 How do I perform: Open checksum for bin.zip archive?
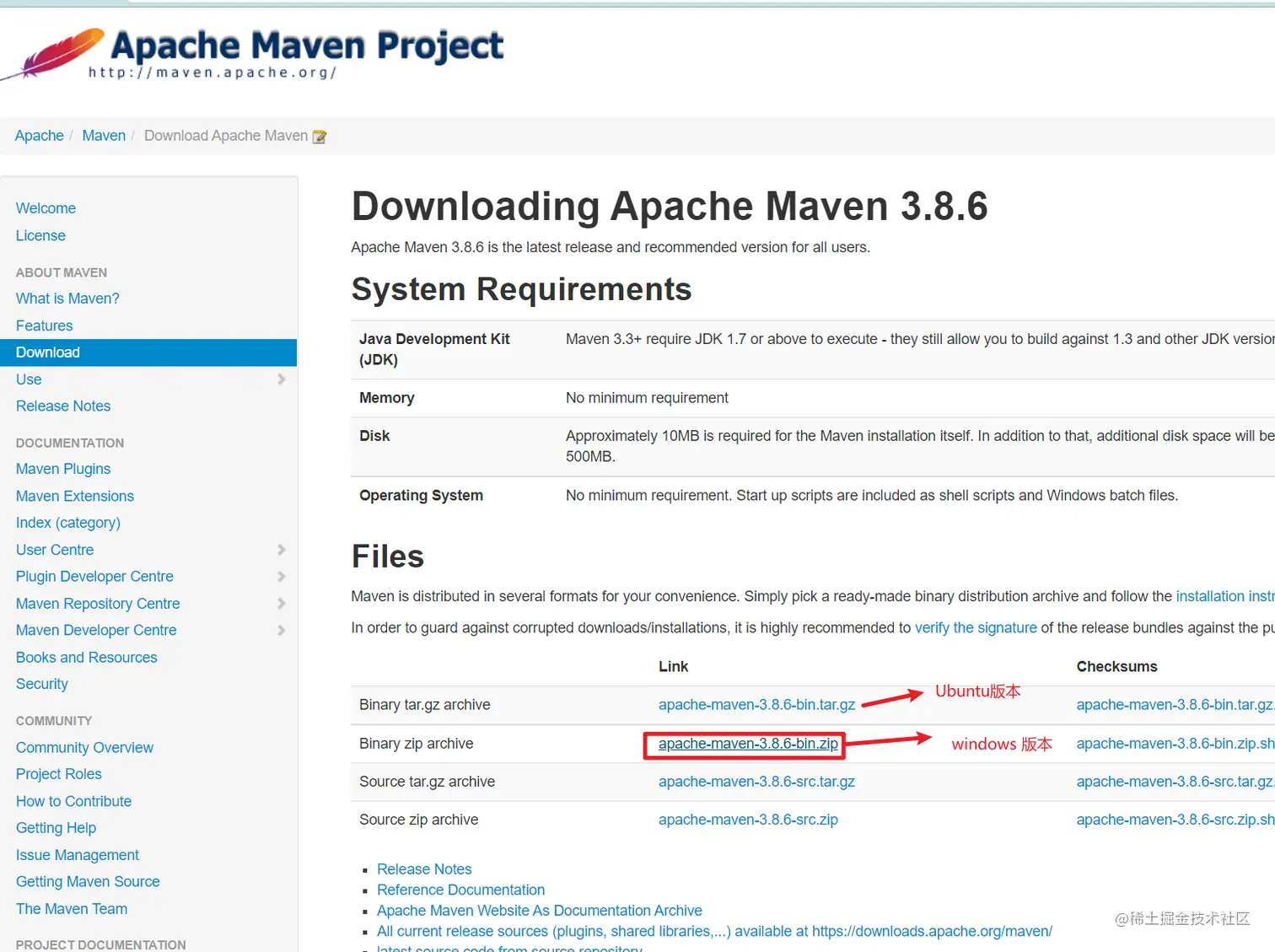click(1175, 744)
